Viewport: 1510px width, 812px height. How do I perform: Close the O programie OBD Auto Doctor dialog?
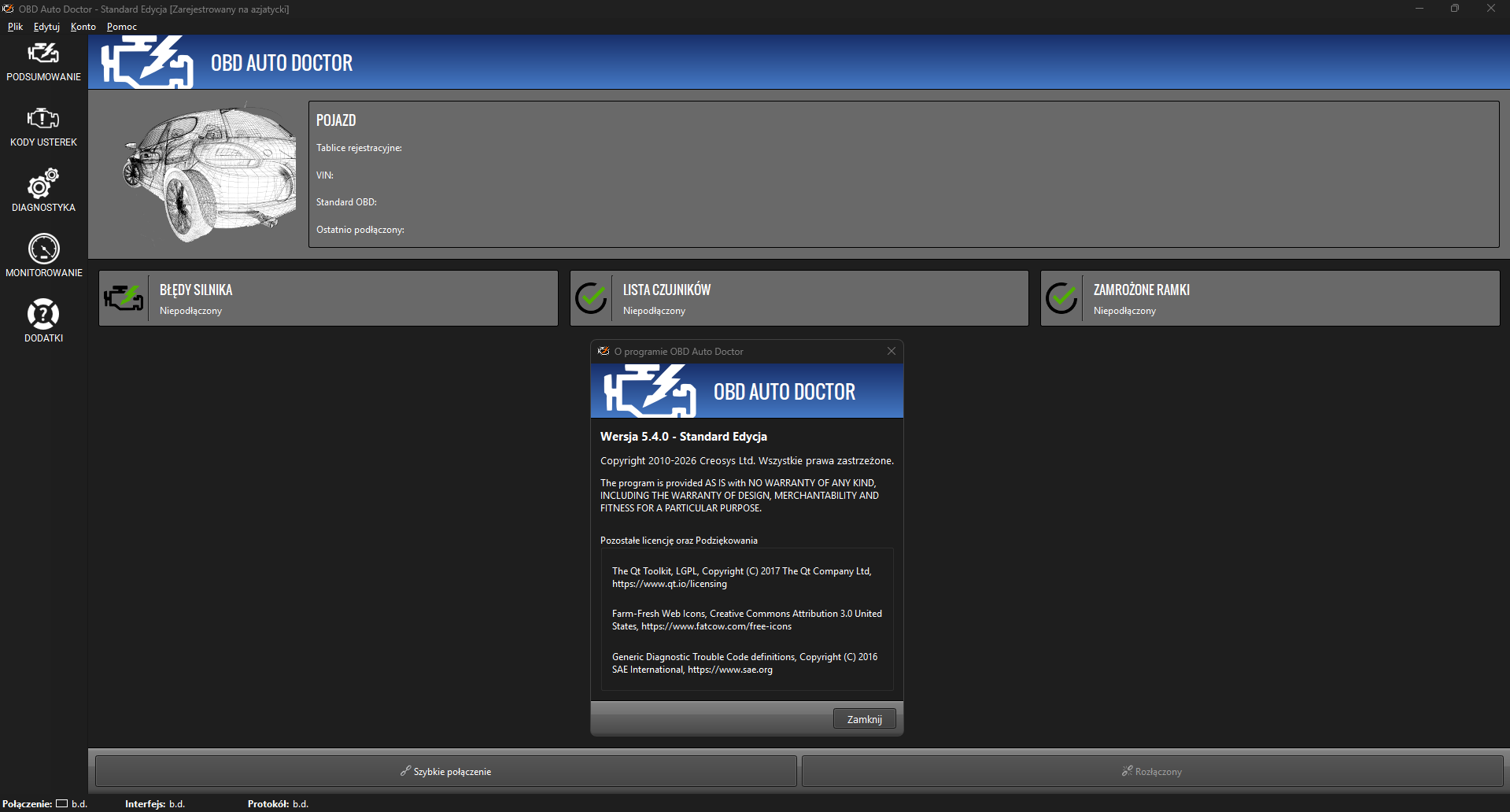(892, 351)
